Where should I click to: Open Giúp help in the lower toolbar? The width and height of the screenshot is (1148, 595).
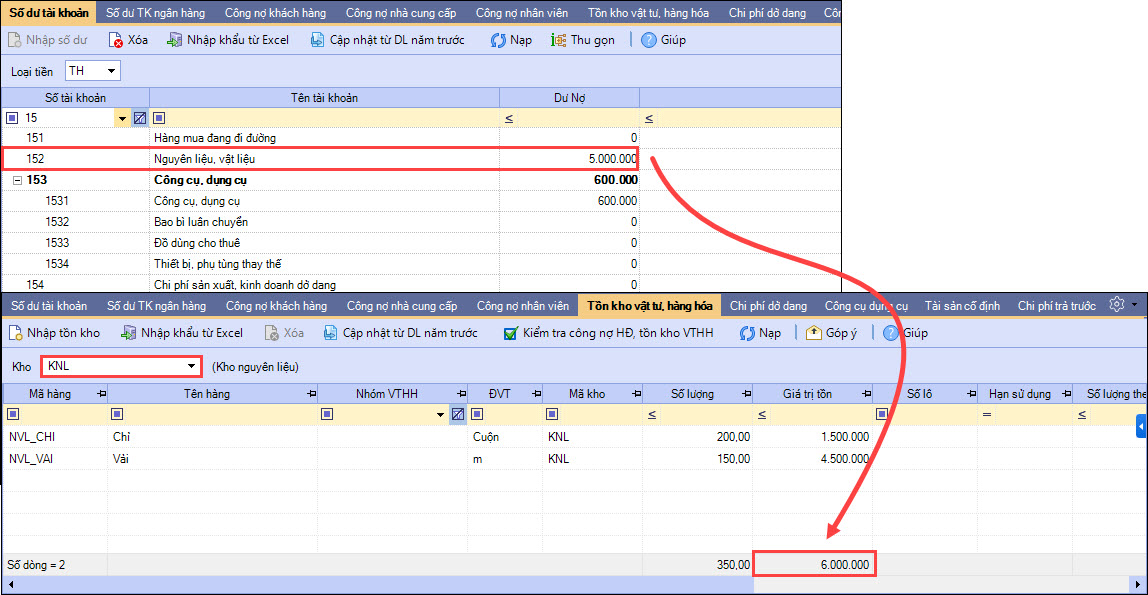click(x=905, y=333)
